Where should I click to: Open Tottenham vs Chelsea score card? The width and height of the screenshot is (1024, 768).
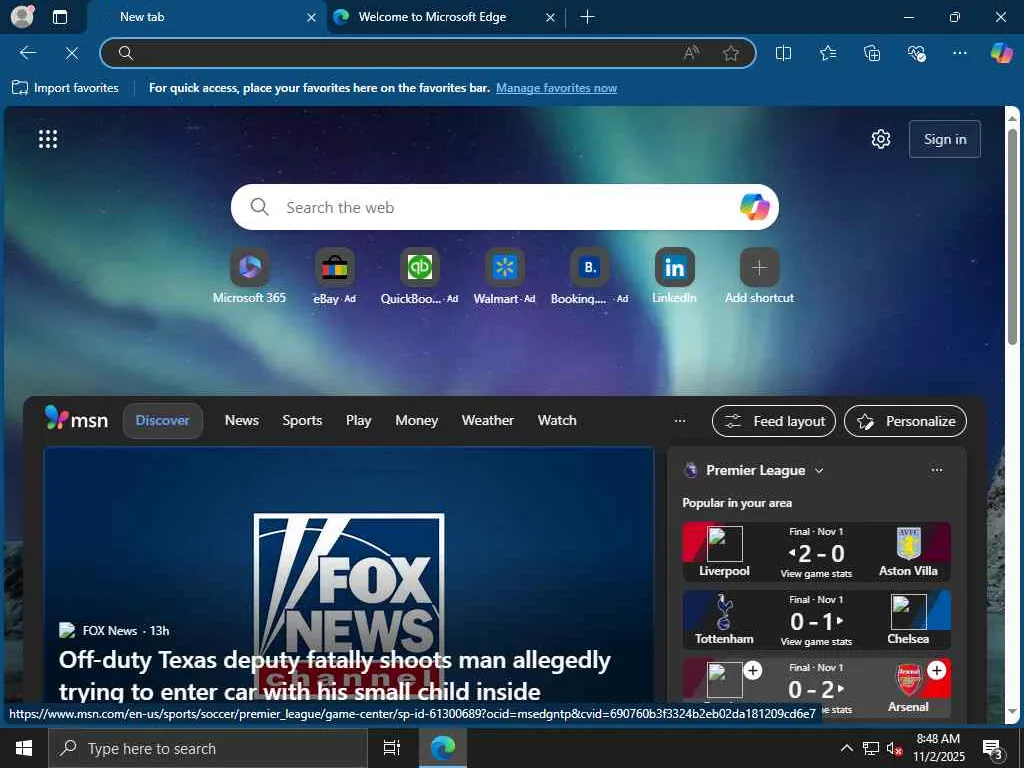point(816,620)
